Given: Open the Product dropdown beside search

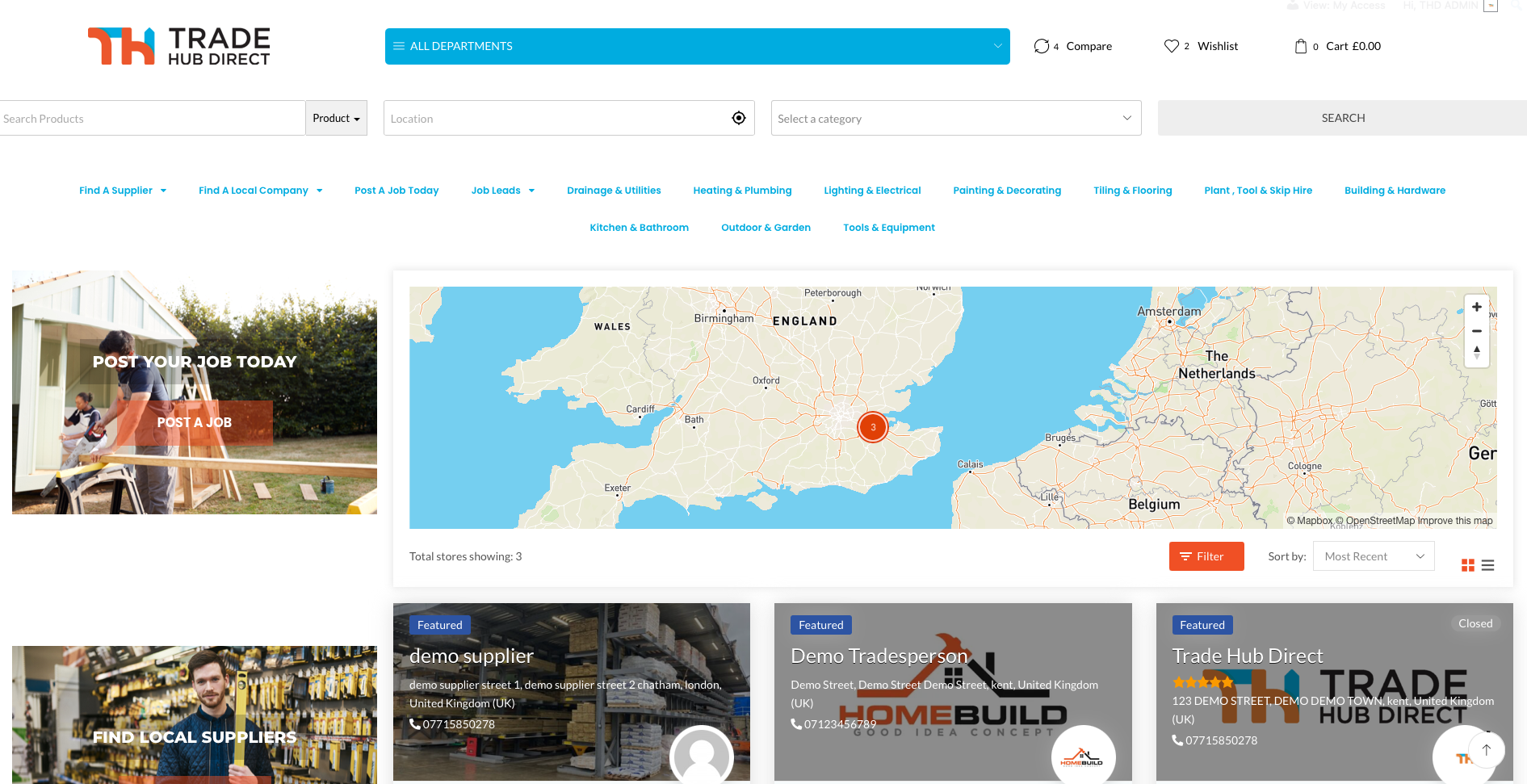Looking at the screenshot, I should coord(336,118).
